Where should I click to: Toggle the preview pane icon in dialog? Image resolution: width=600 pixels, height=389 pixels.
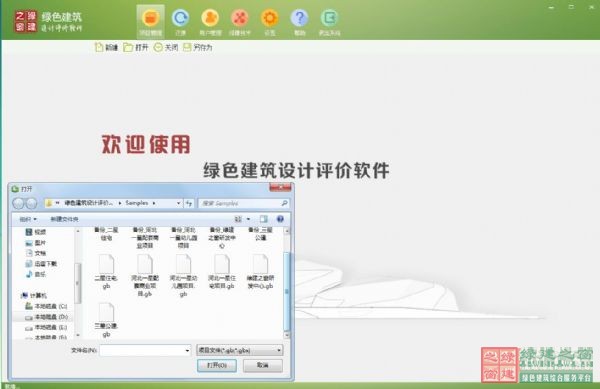coord(264,219)
